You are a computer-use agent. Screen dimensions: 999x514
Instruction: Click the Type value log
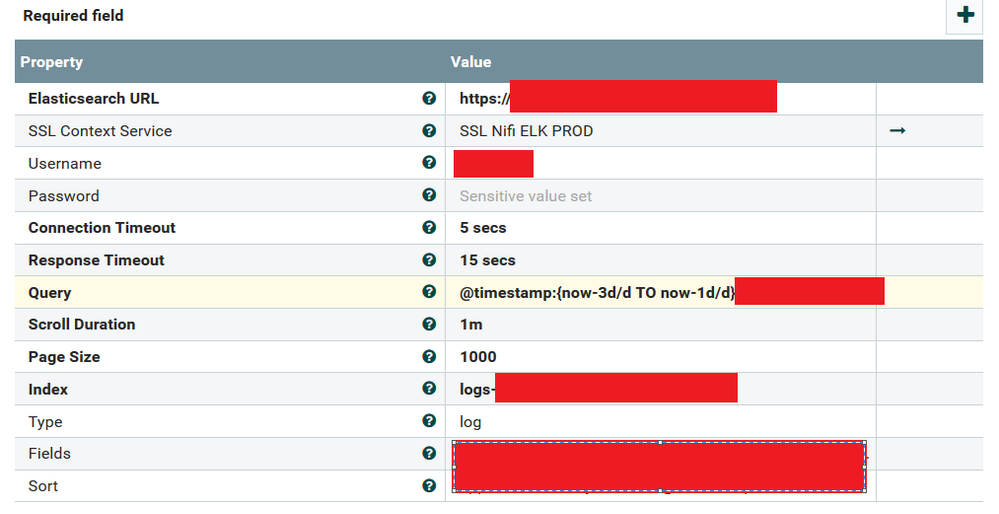tap(470, 422)
